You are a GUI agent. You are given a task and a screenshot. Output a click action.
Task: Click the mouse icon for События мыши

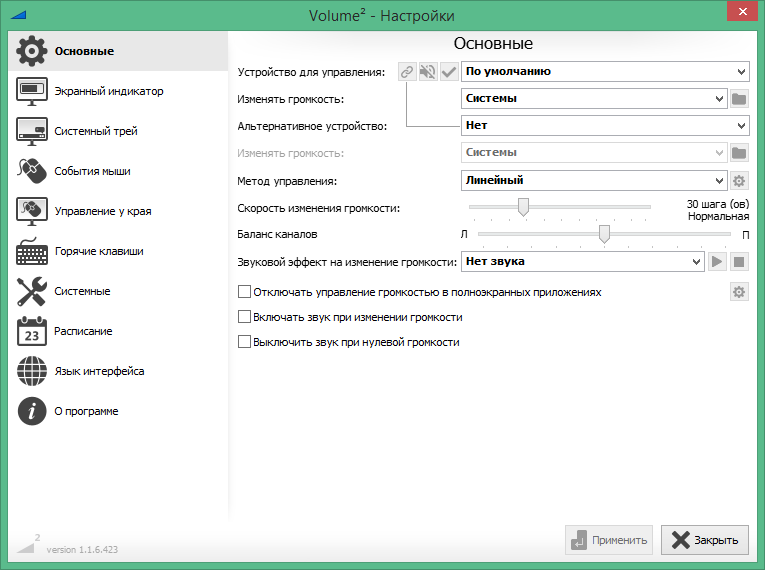(32, 171)
